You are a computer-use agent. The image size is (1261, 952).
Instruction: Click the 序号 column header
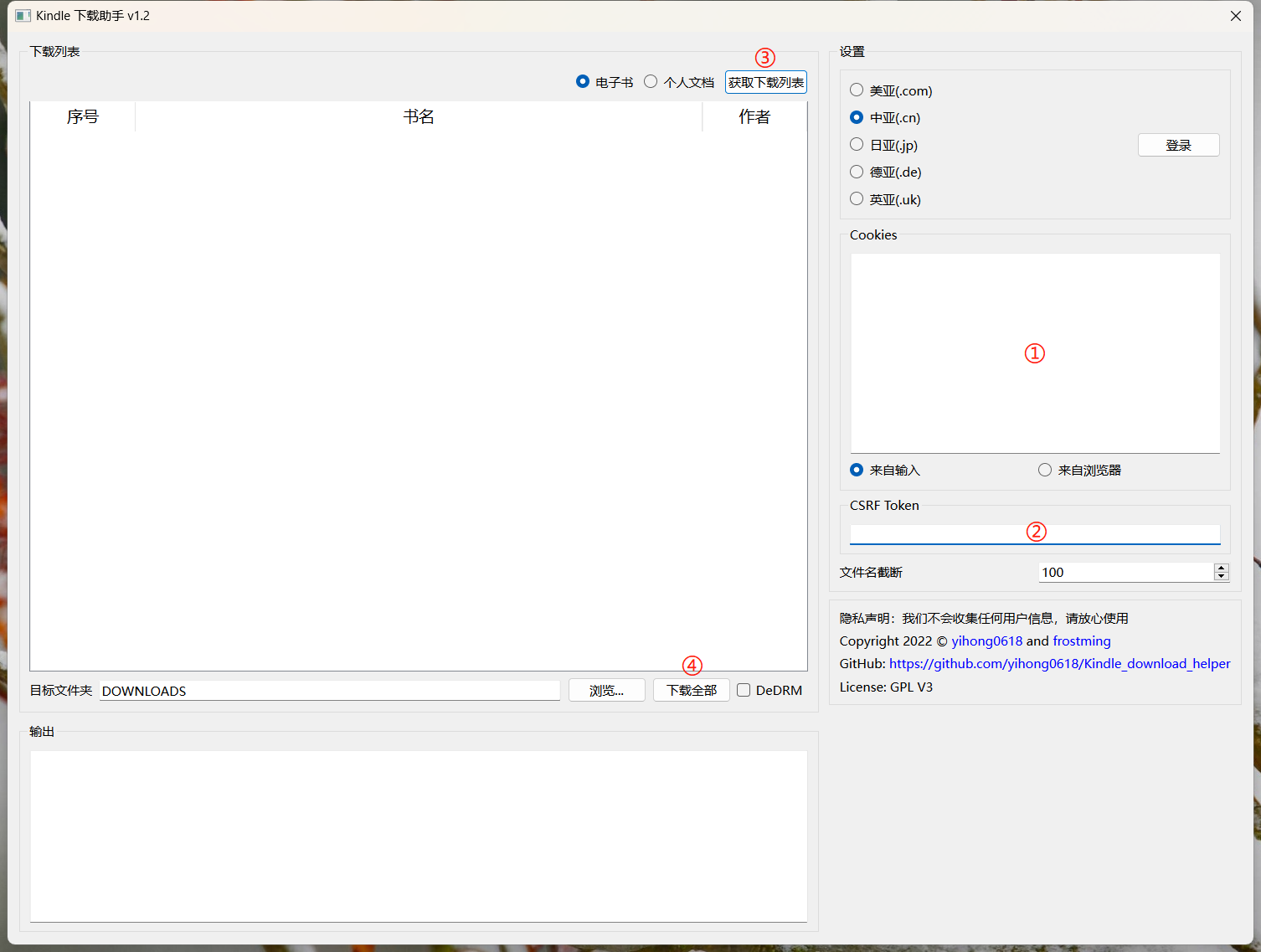pos(83,116)
